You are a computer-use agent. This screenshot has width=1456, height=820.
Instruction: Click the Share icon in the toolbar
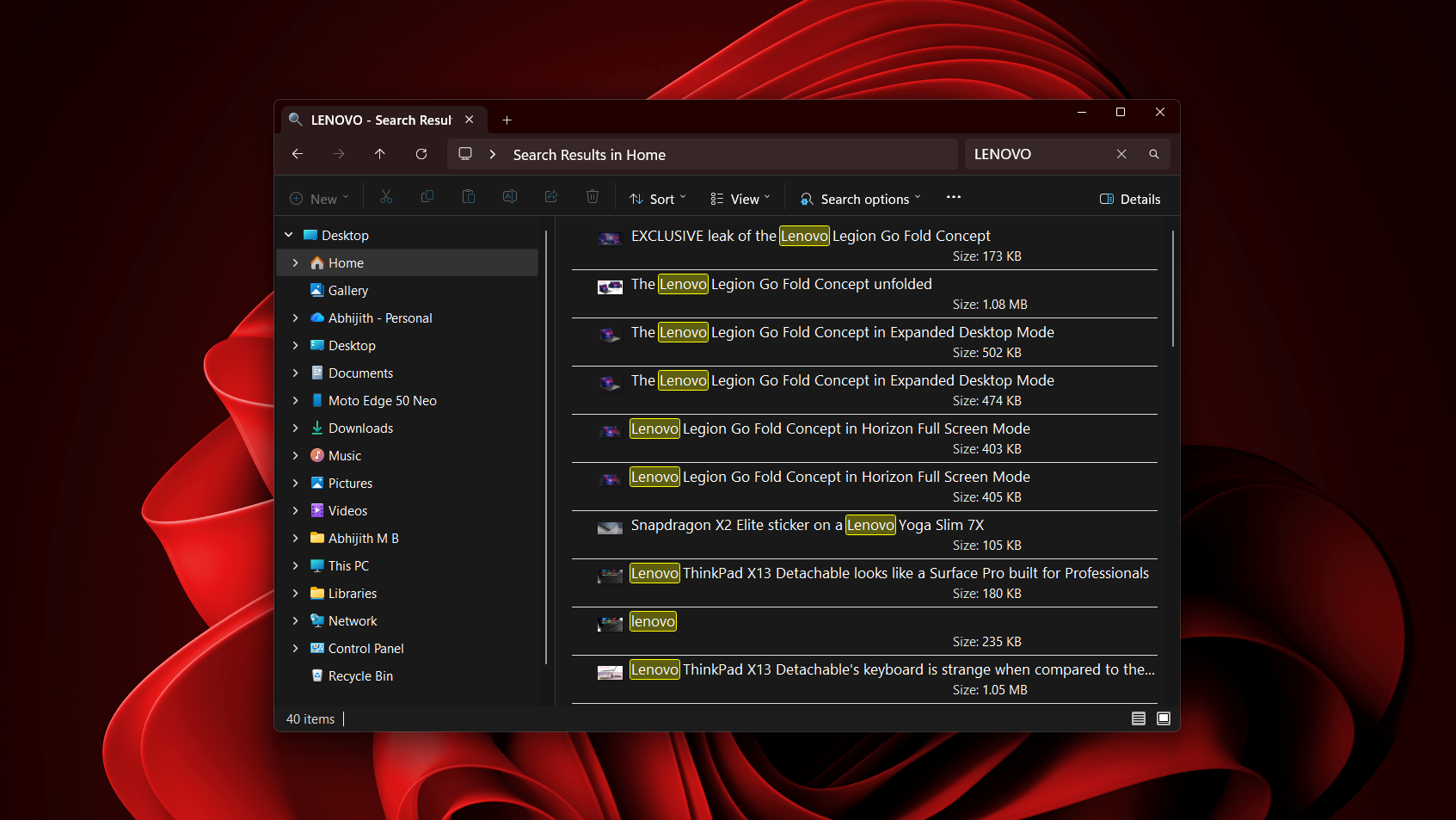[551, 196]
